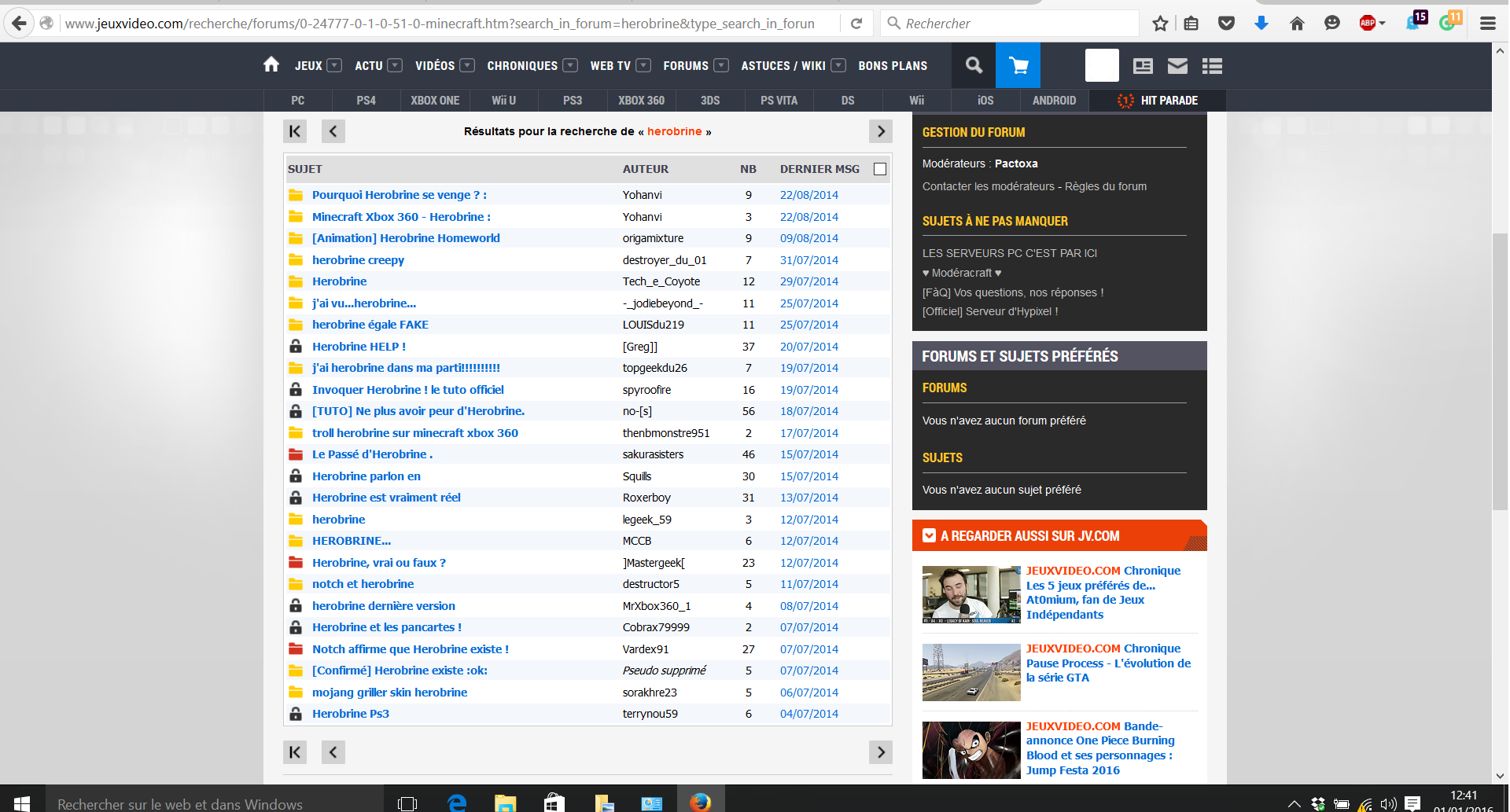Reload the page with the refresh icon
1510x812 pixels.
click(856, 24)
